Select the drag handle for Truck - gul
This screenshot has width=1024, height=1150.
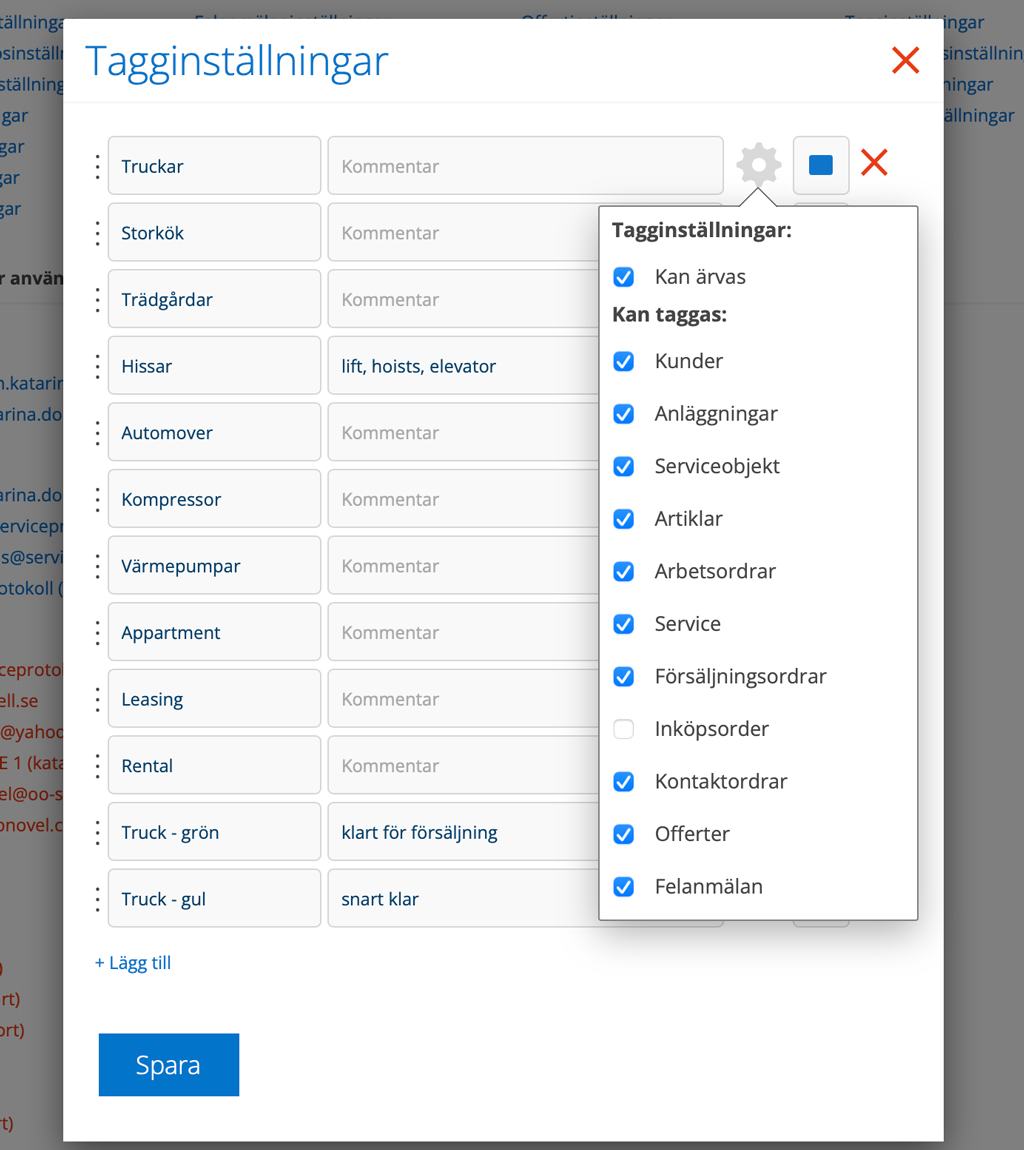click(x=97, y=899)
